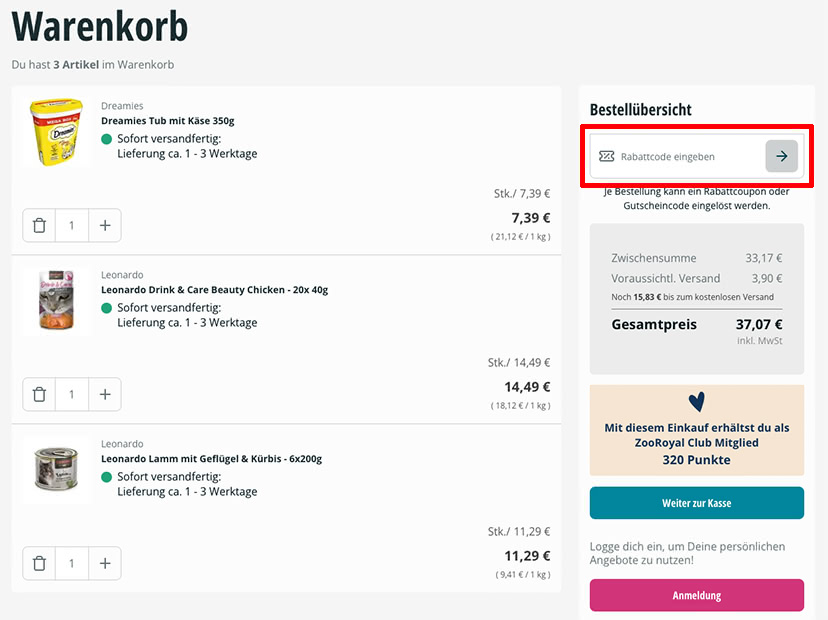Open Leonardo Lamm mit Geflügel & Kürbis link
This screenshot has height=620, width=828.
pos(211,458)
